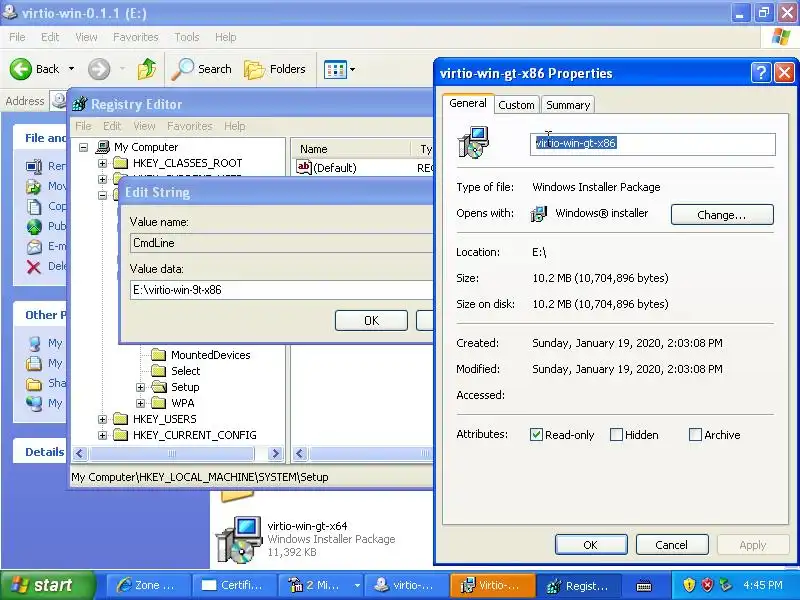Screen dimensions: 800x600
Task: Open Favorites menu in Explorer window
Action: point(136,37)
